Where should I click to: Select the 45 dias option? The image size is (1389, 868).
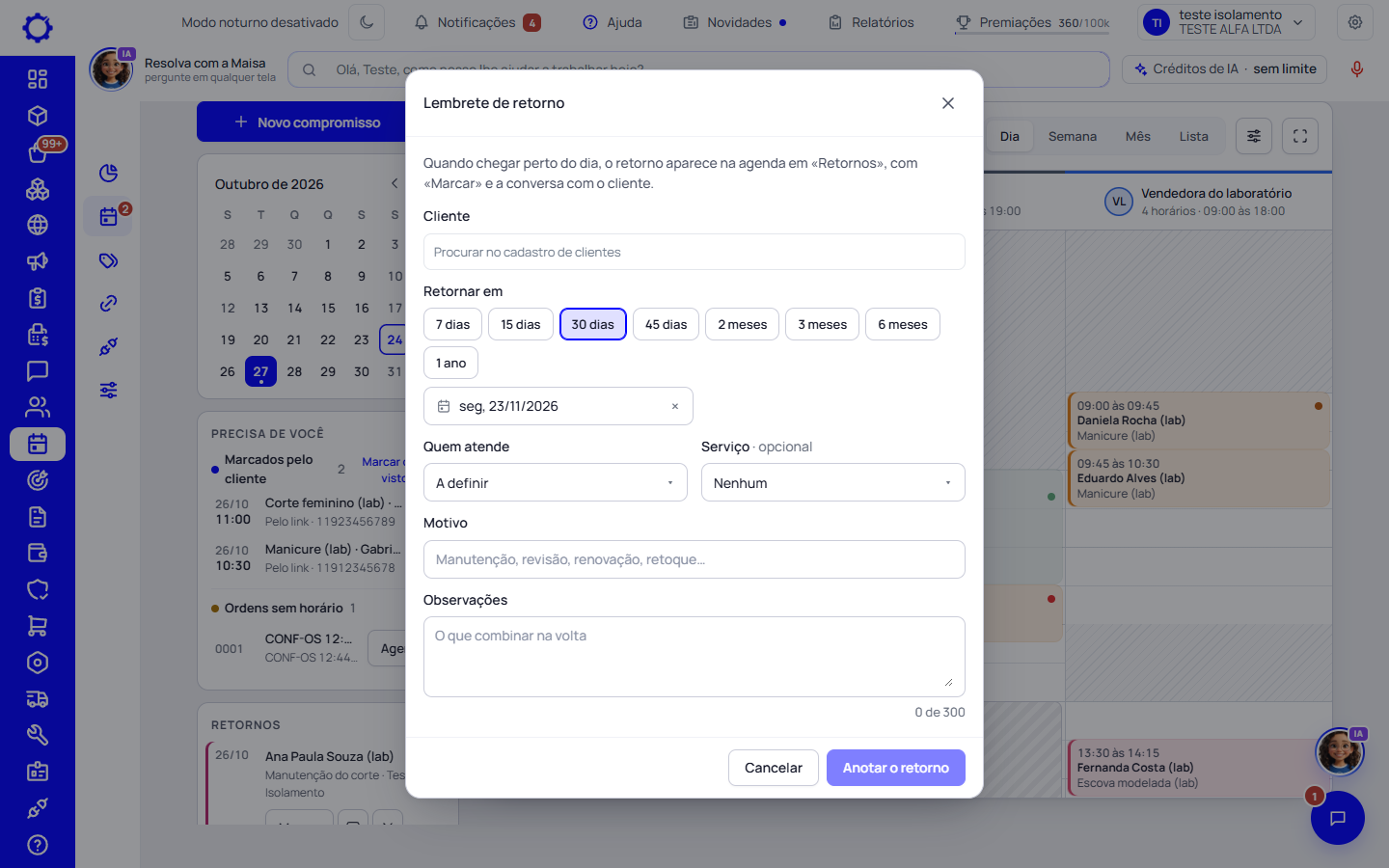[x=667, y=324]
